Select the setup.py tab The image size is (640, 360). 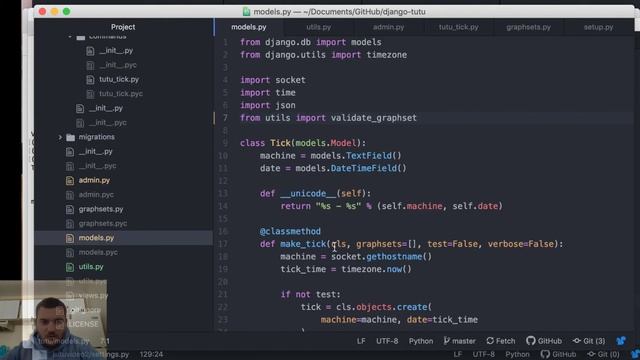coord(598,27)
